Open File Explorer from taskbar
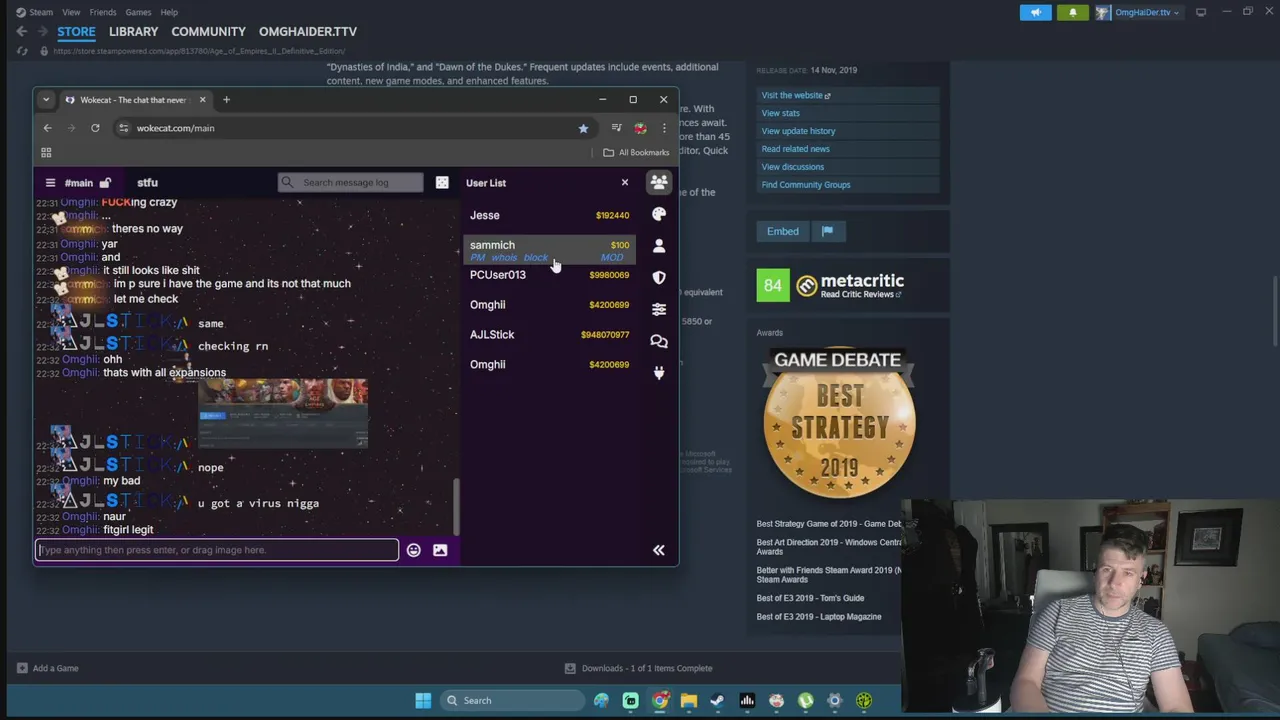 click(x=689, y=700)
